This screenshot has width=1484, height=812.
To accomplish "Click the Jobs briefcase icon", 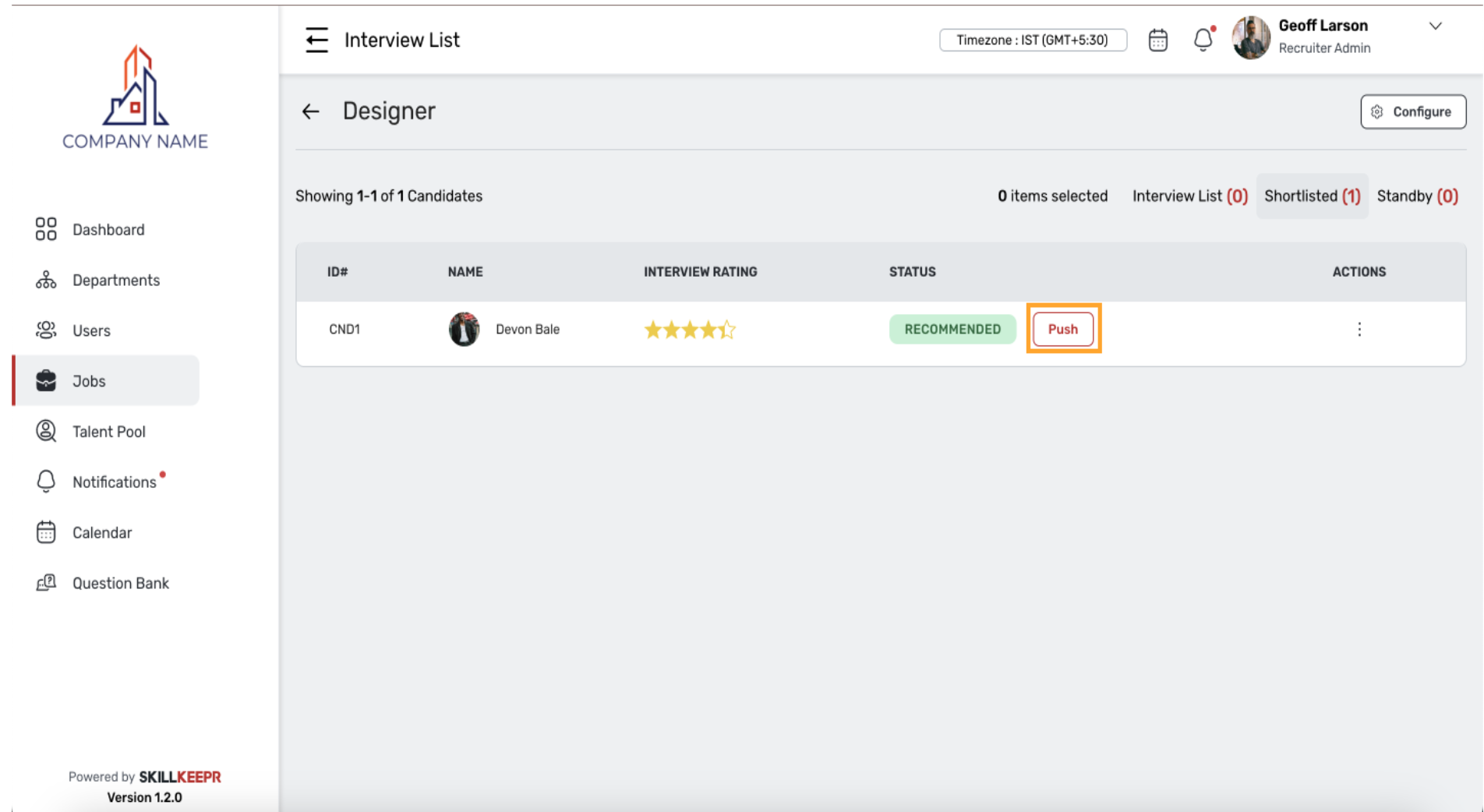I will (47, 380).
